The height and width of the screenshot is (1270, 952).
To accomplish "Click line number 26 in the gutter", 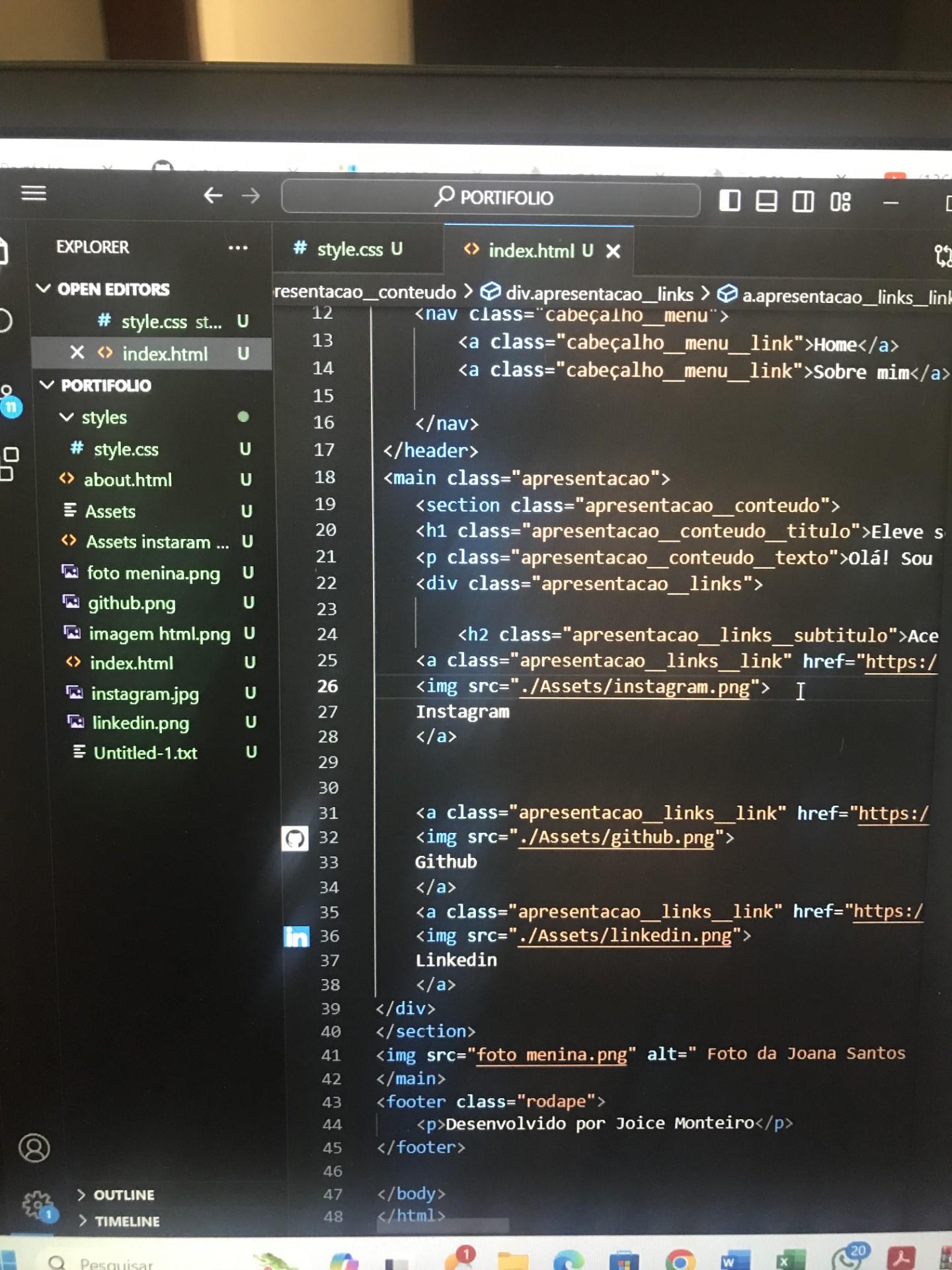I will pyautogui.click(x=327, y=686).
